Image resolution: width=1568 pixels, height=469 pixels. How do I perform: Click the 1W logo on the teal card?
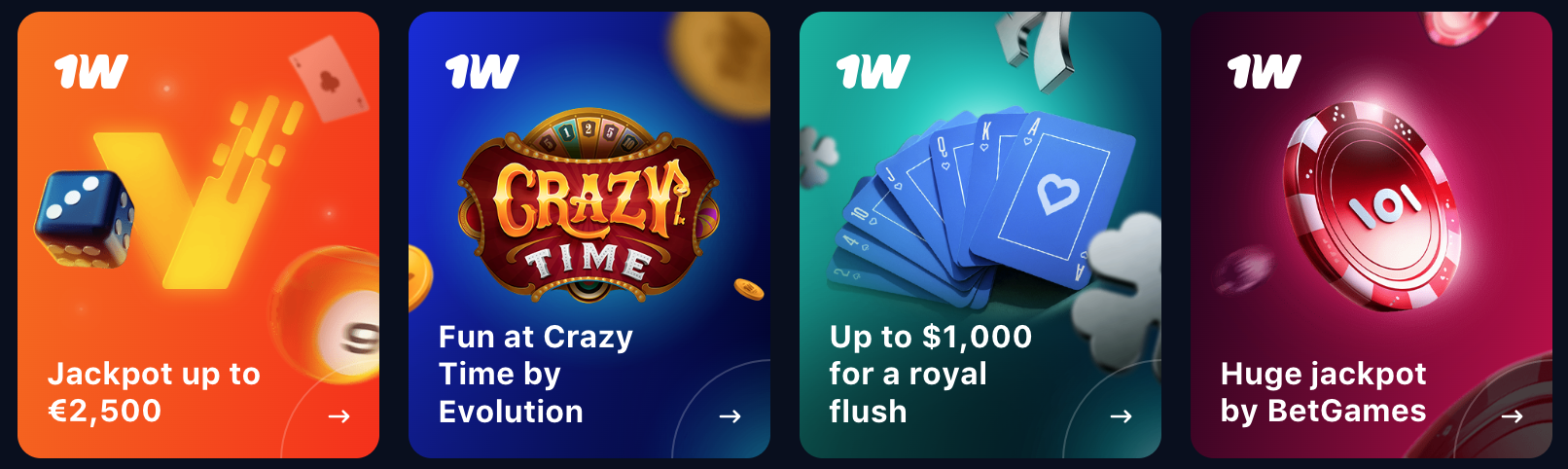(873, 71)
